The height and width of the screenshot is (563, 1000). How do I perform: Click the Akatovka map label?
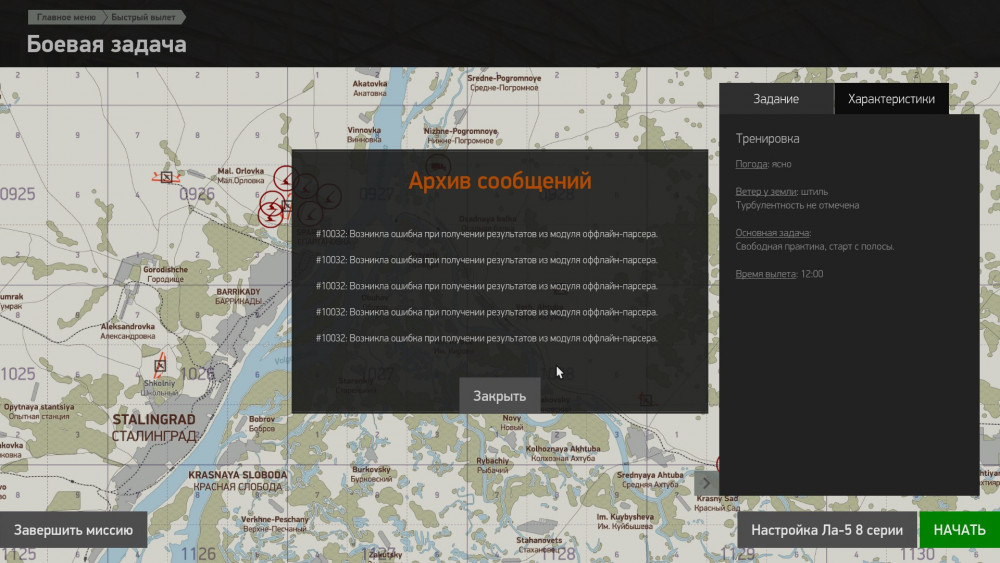coord(370,84)
